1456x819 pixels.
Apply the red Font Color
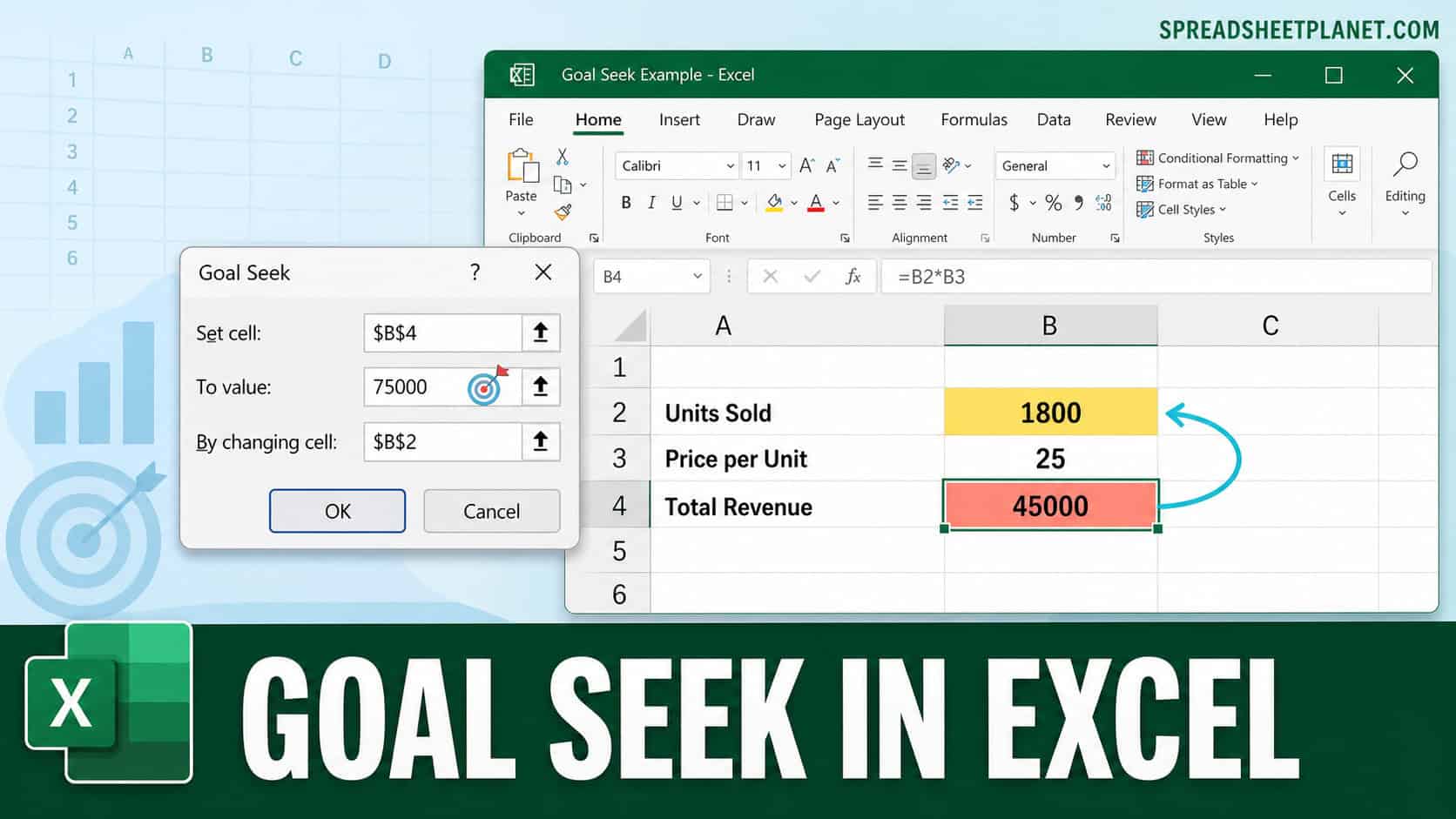816,203
